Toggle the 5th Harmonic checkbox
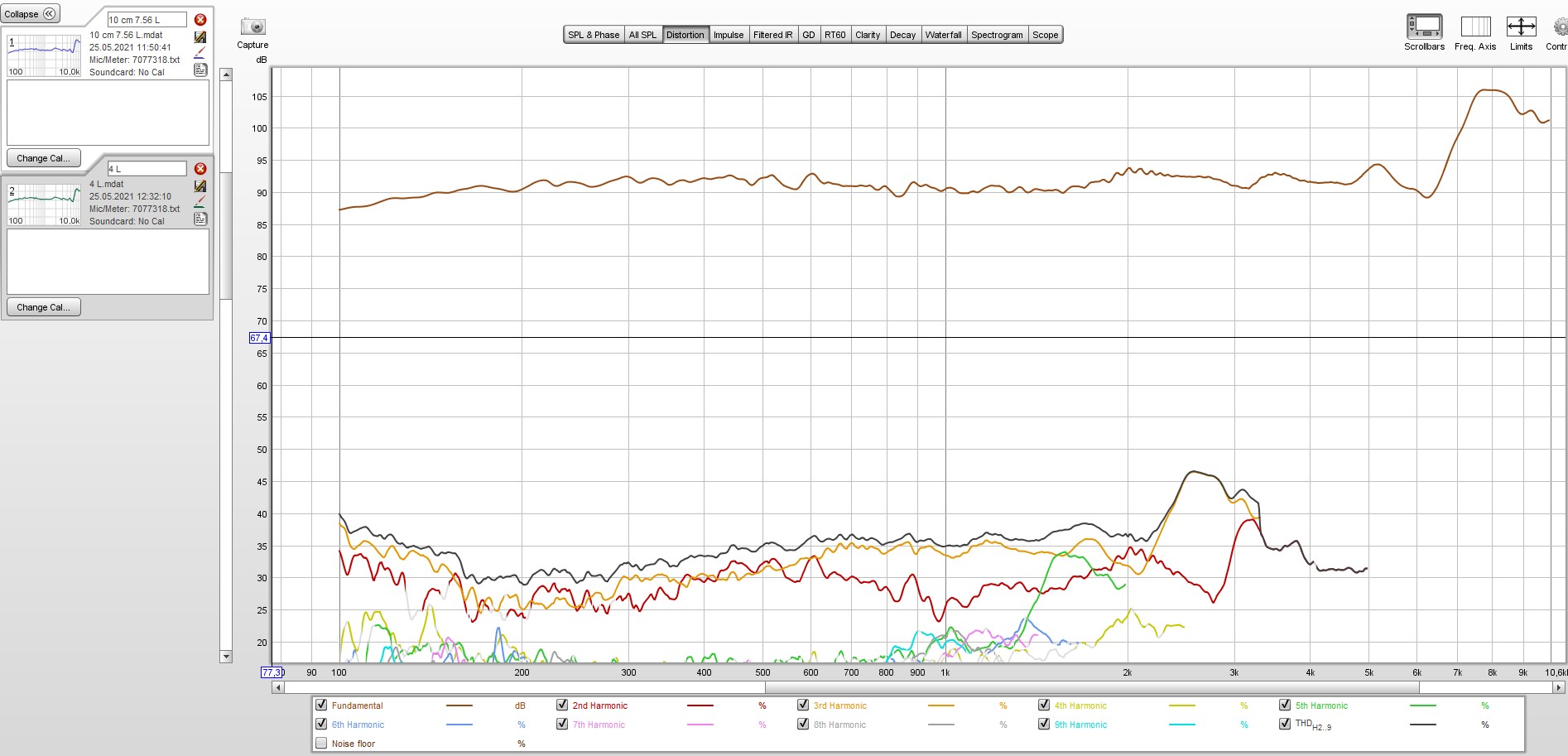This screenshot has height=756, width=1568. [1285, 705]
